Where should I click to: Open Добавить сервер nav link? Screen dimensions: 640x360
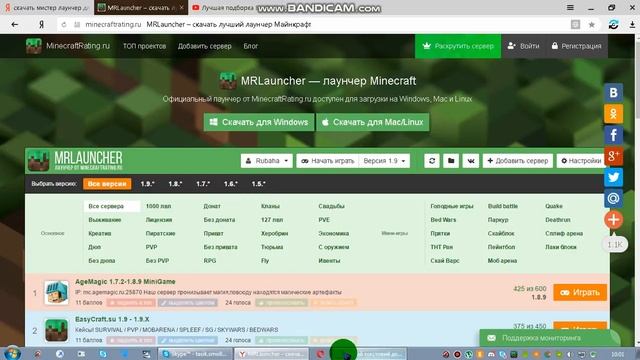tap(204, 46)
